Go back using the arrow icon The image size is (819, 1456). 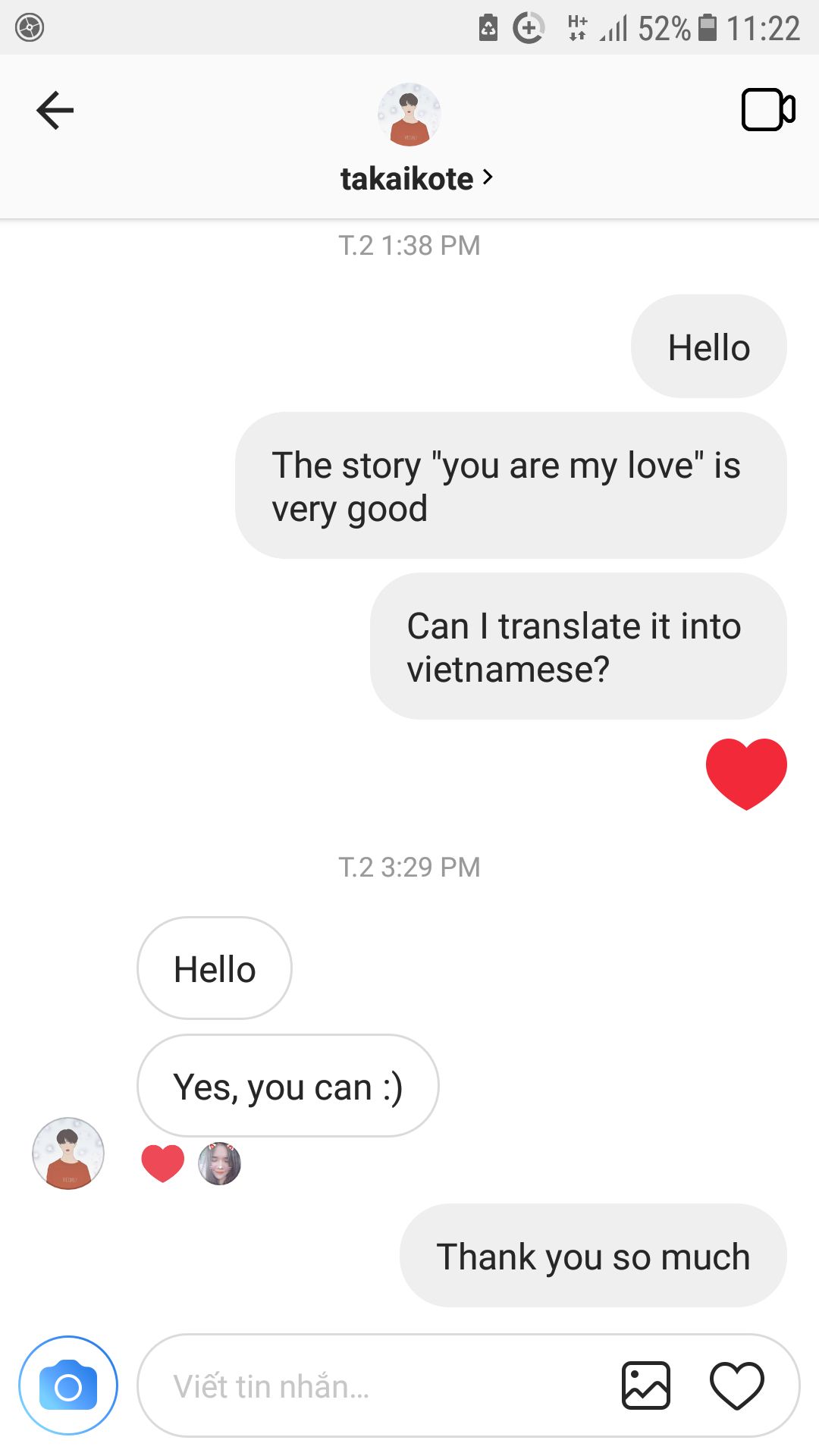point(55,111)
